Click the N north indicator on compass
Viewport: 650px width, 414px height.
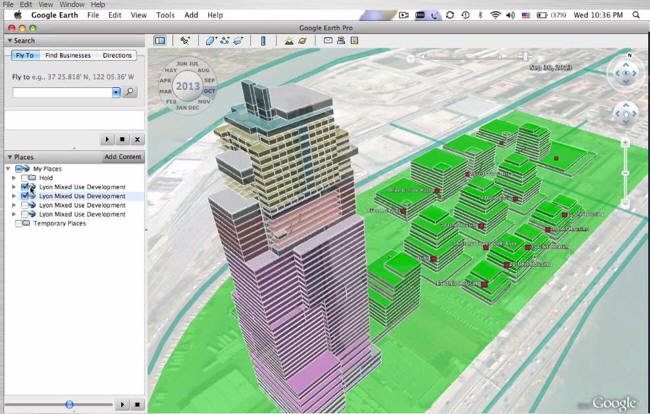click(630, 55)
